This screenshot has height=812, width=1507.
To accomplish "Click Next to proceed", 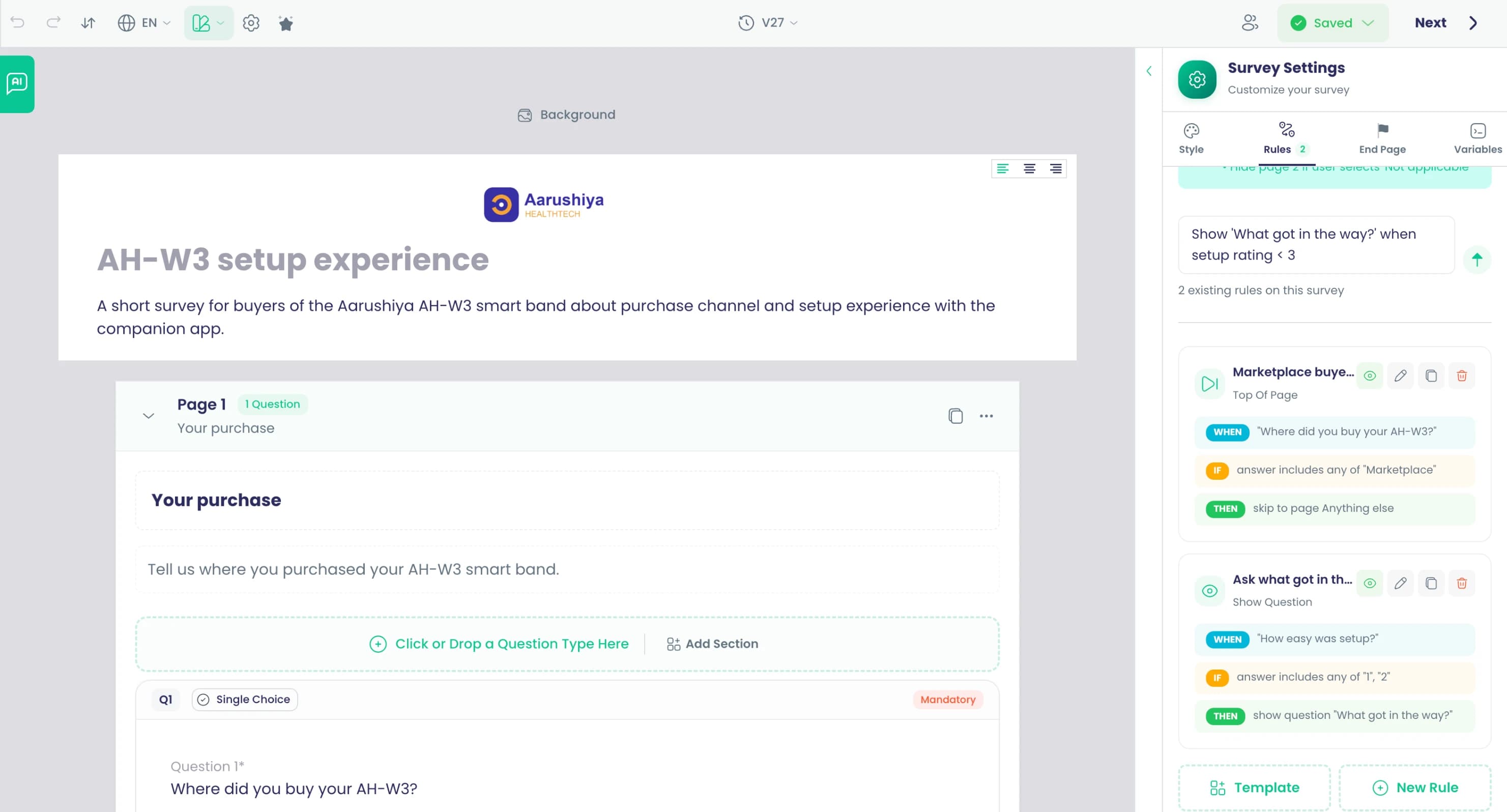I will [x=1445, y=23].
